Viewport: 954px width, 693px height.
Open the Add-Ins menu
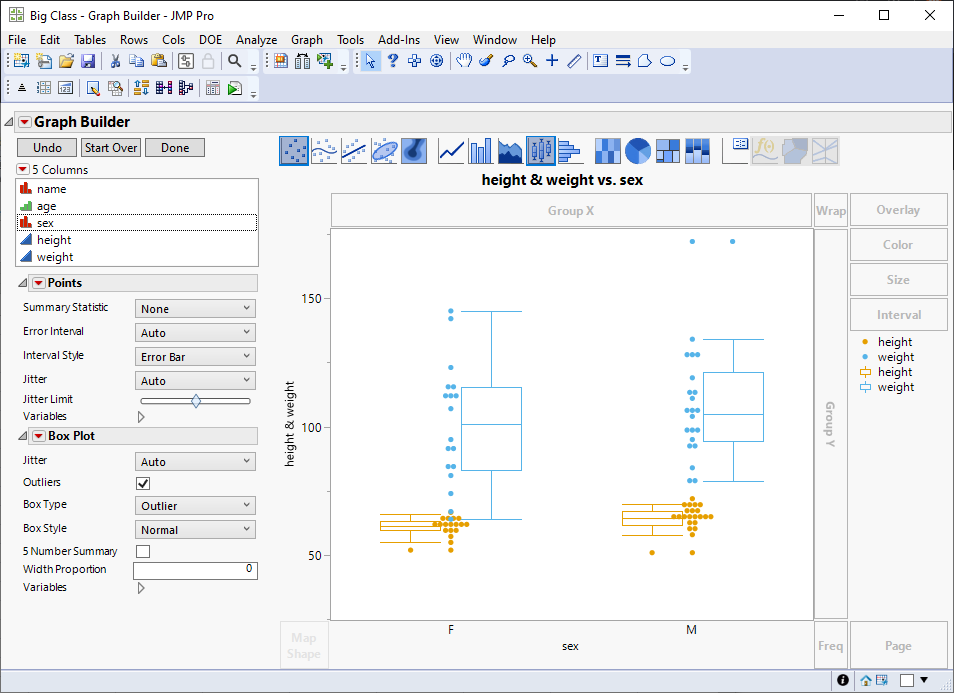398,40
